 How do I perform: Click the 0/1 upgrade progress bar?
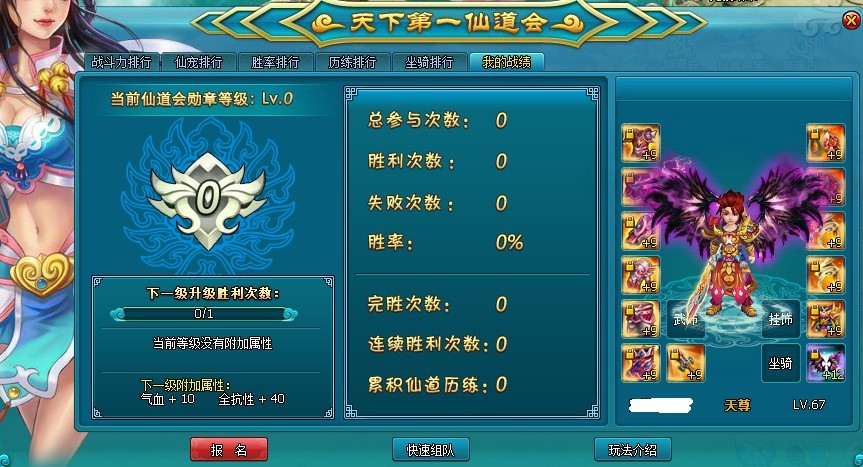(204, 314)
